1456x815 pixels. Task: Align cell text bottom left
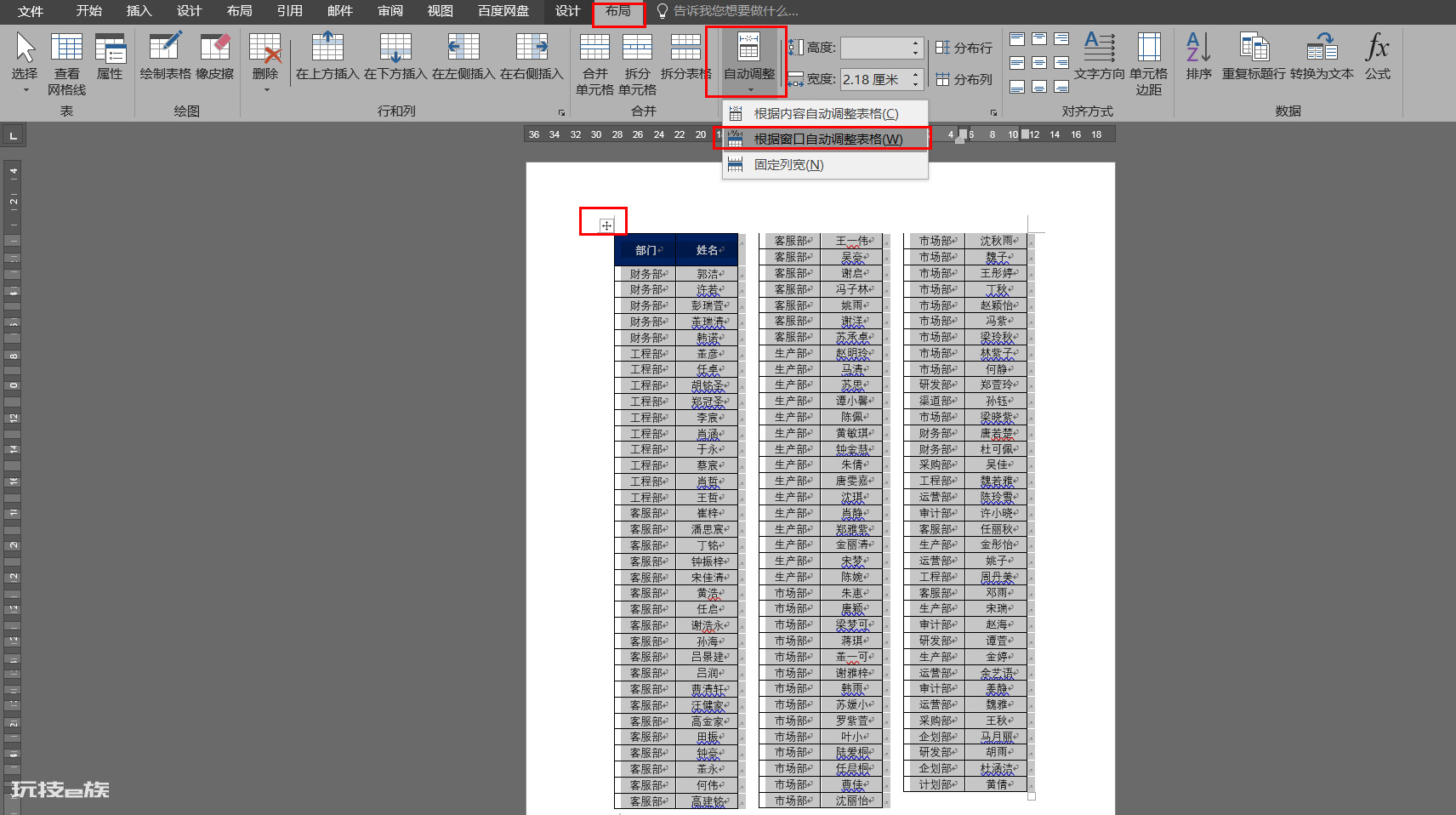(1017, 87)
